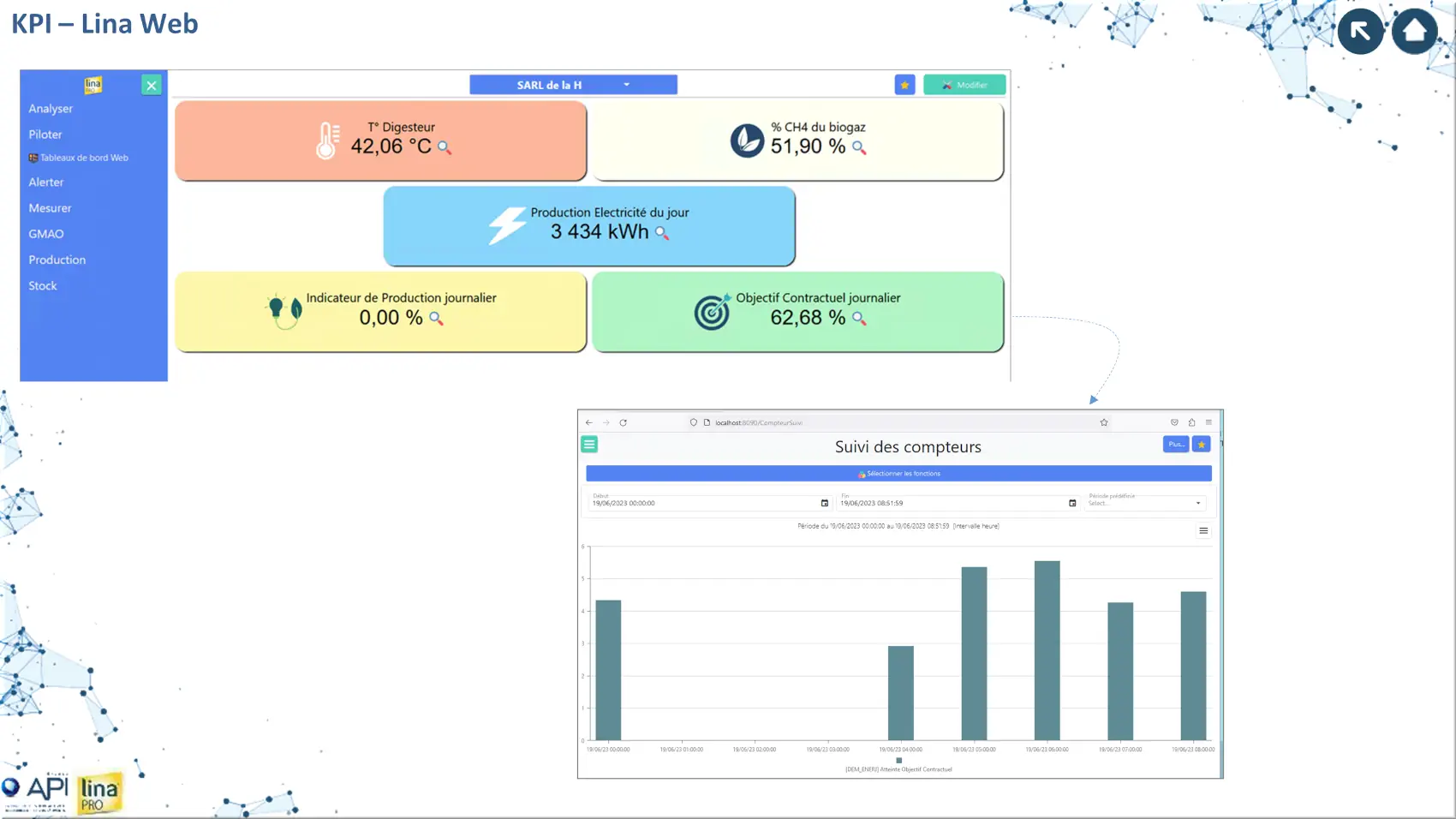Image resolution: width=1456 pixels, height=819 pixels.
Task: Open Tableaux de bord Web submenu item
Action: tap(83, 158)
